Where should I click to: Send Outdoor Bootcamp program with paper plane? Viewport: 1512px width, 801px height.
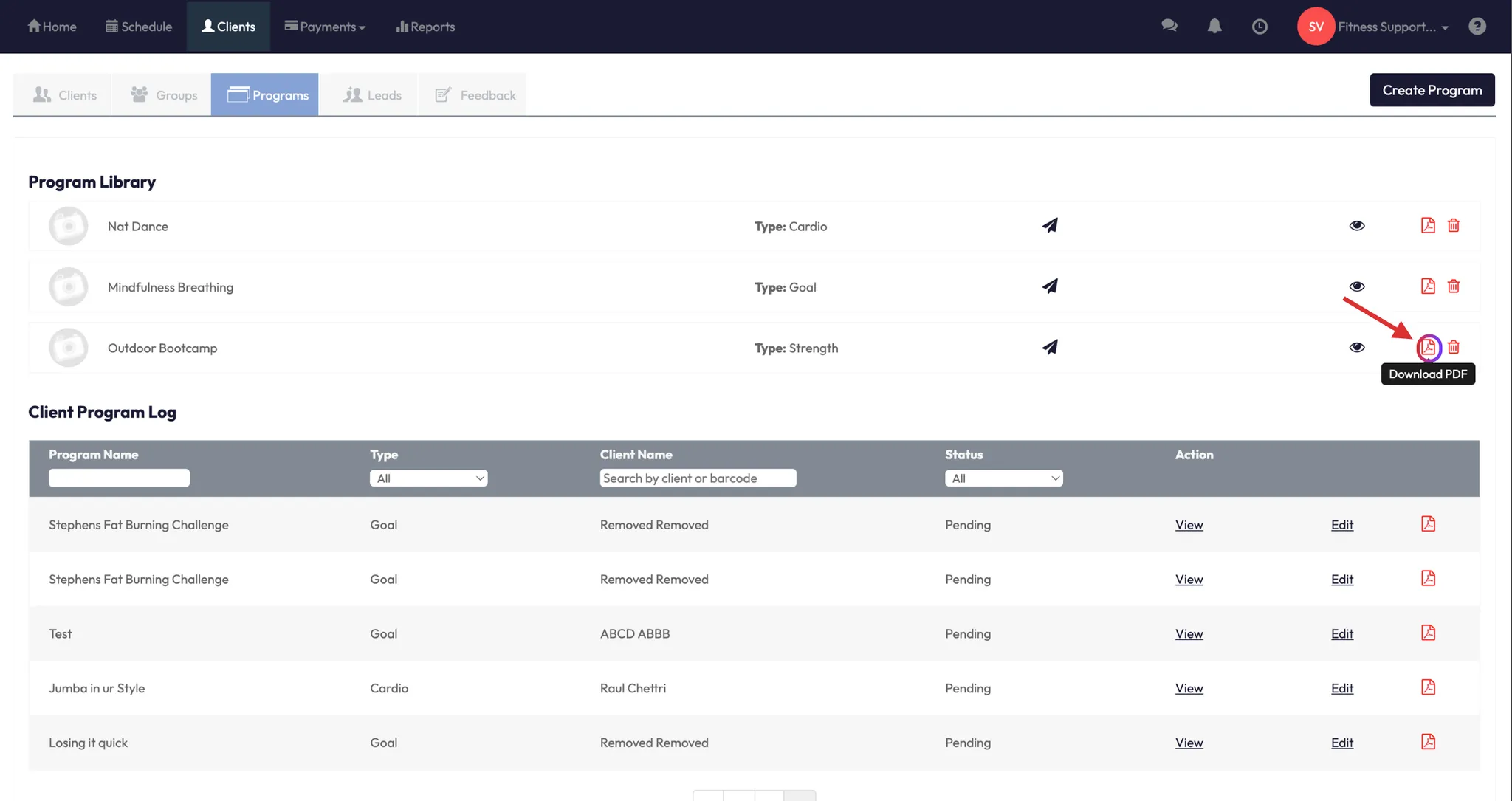point(1050,347)
